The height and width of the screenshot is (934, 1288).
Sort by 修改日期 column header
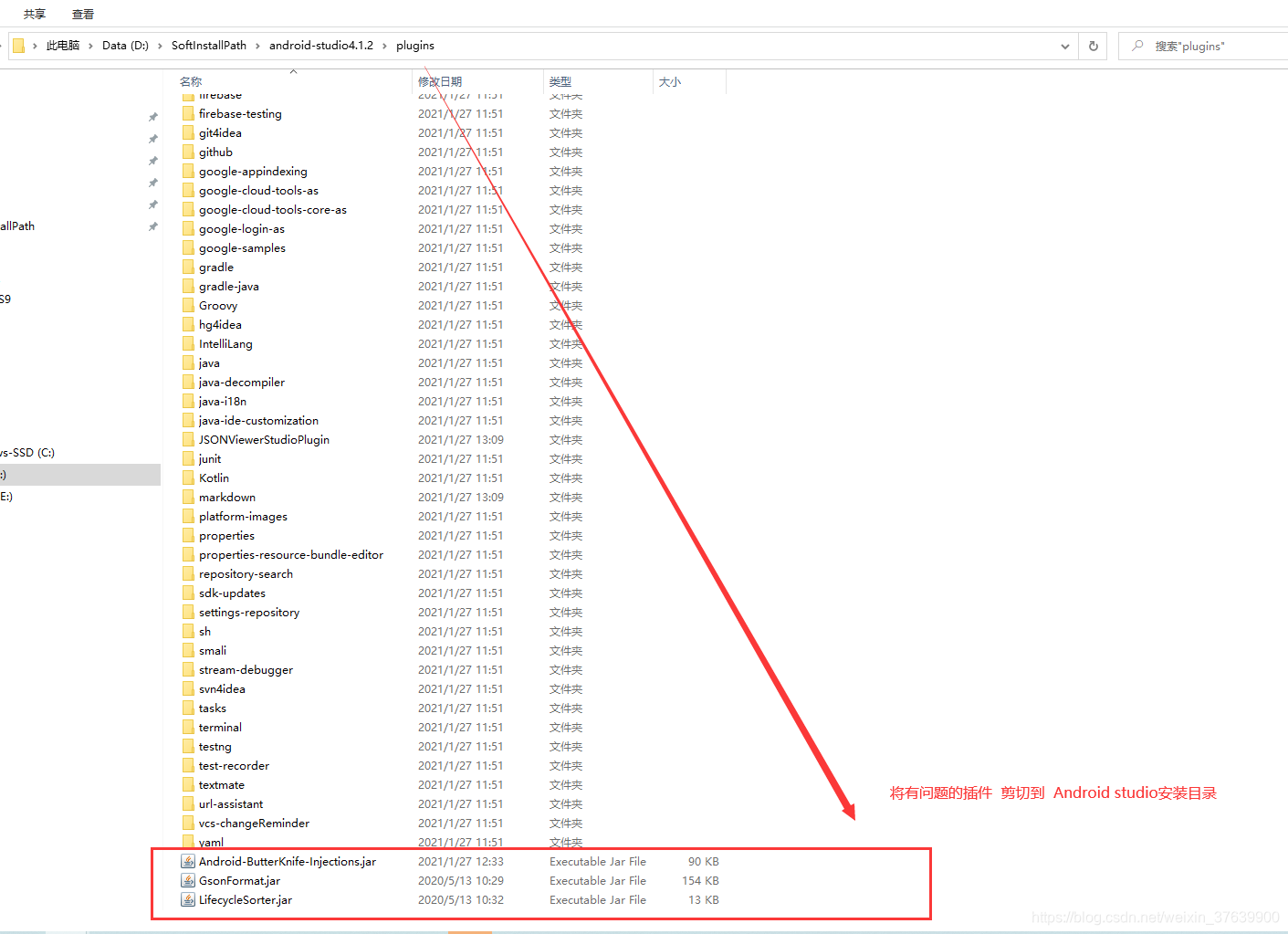(440, 82)
